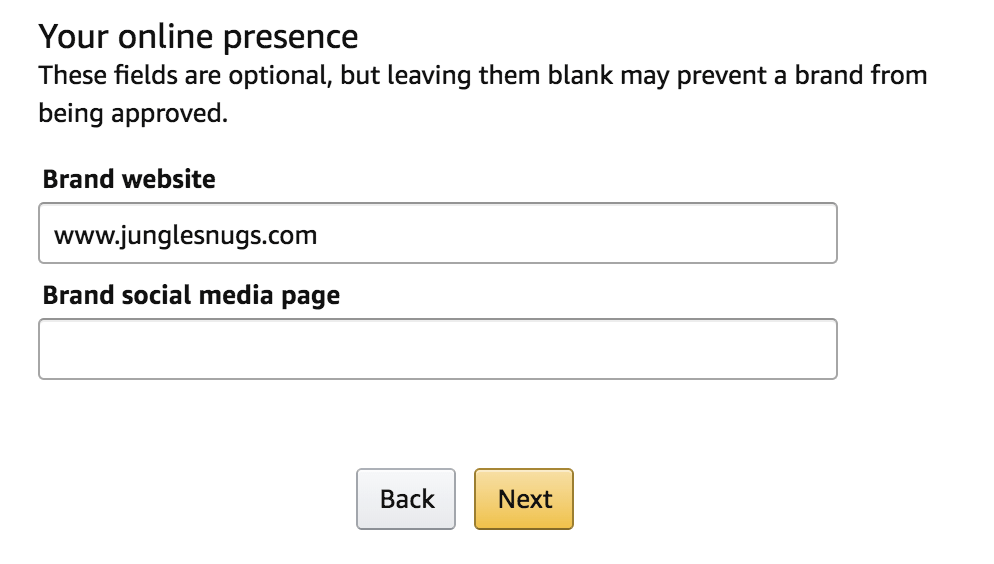Click the 'Brand social media page' label
The width and height of the screenshot is (994, 564).
191,296
